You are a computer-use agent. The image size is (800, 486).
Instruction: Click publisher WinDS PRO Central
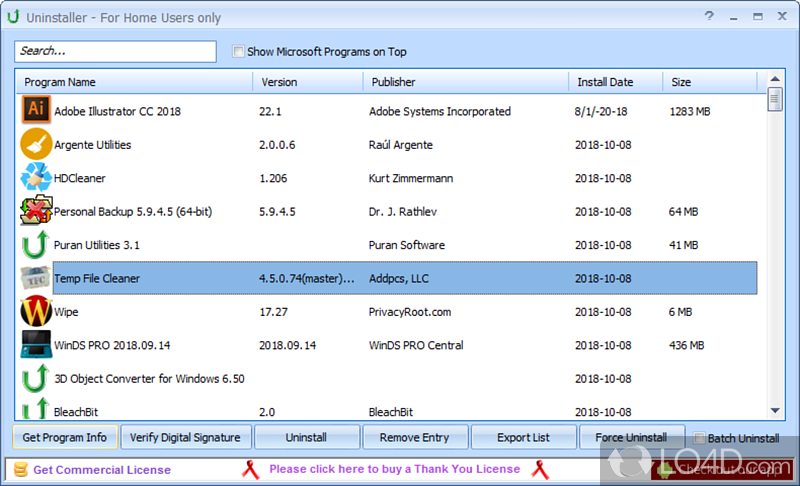416,345
